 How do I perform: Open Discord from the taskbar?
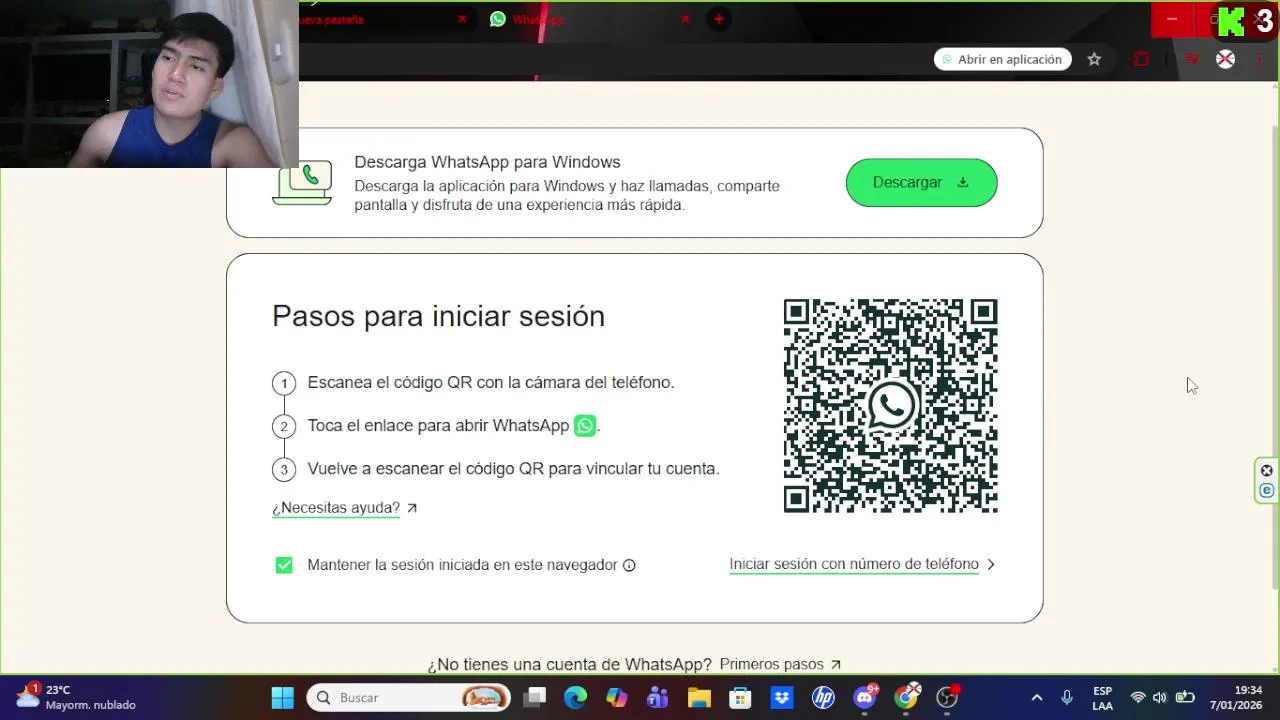point(865,697)
